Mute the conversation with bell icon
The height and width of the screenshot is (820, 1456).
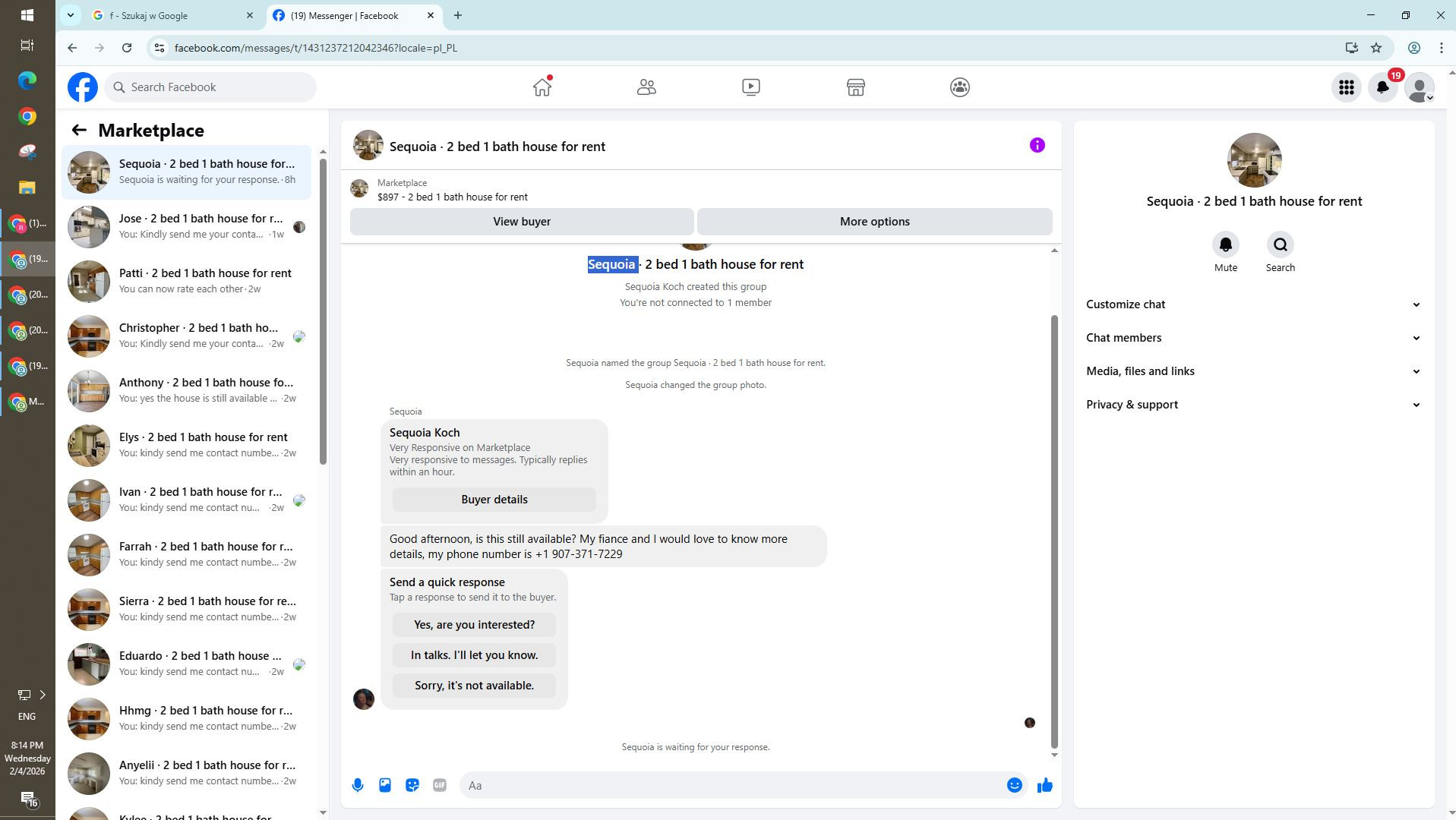[x=1225, y=244]
